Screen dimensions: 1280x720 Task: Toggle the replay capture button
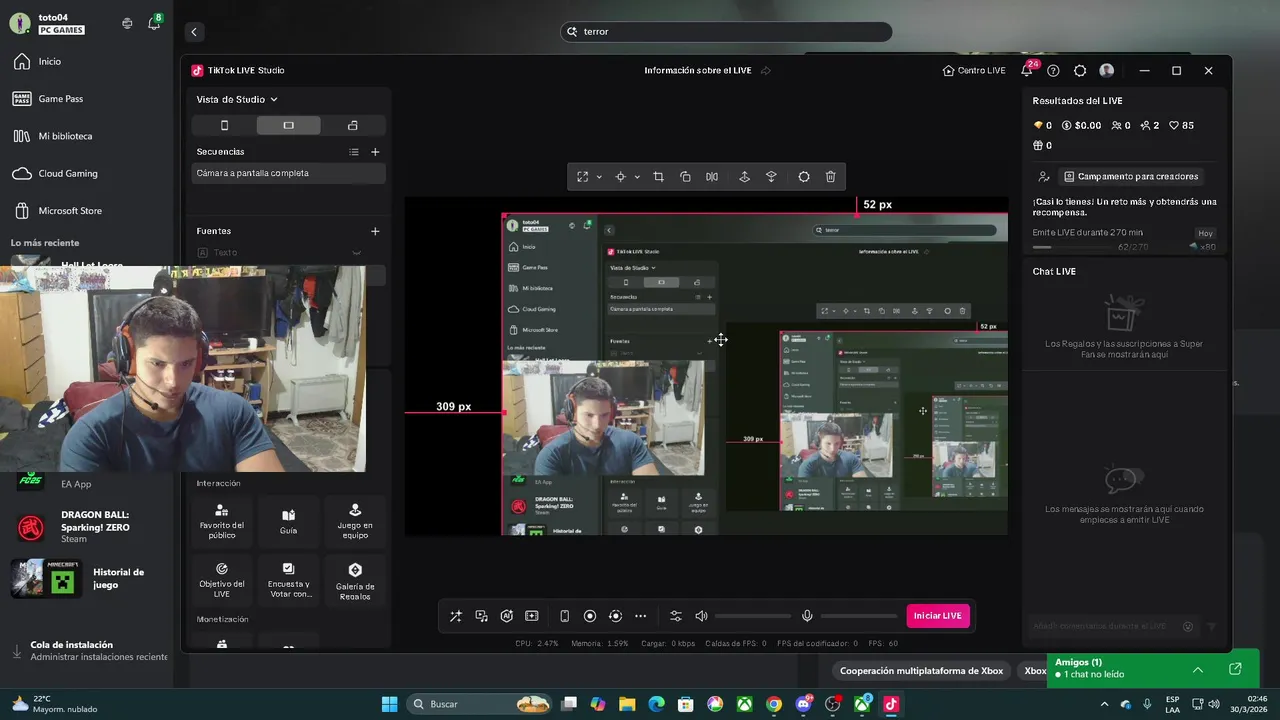click(x=615, y=616)
